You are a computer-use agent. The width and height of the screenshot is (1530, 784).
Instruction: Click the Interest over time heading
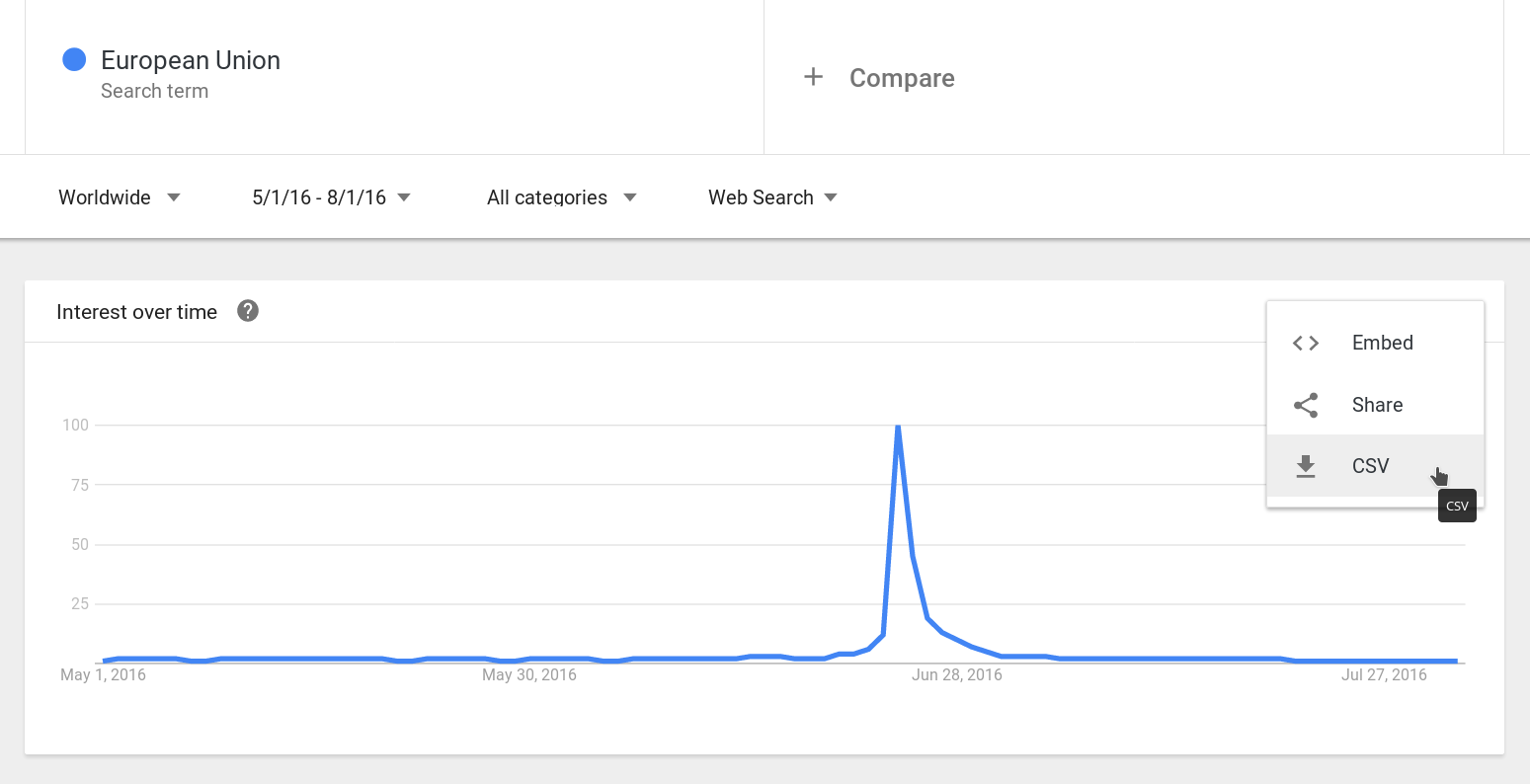tap(136, 312)
